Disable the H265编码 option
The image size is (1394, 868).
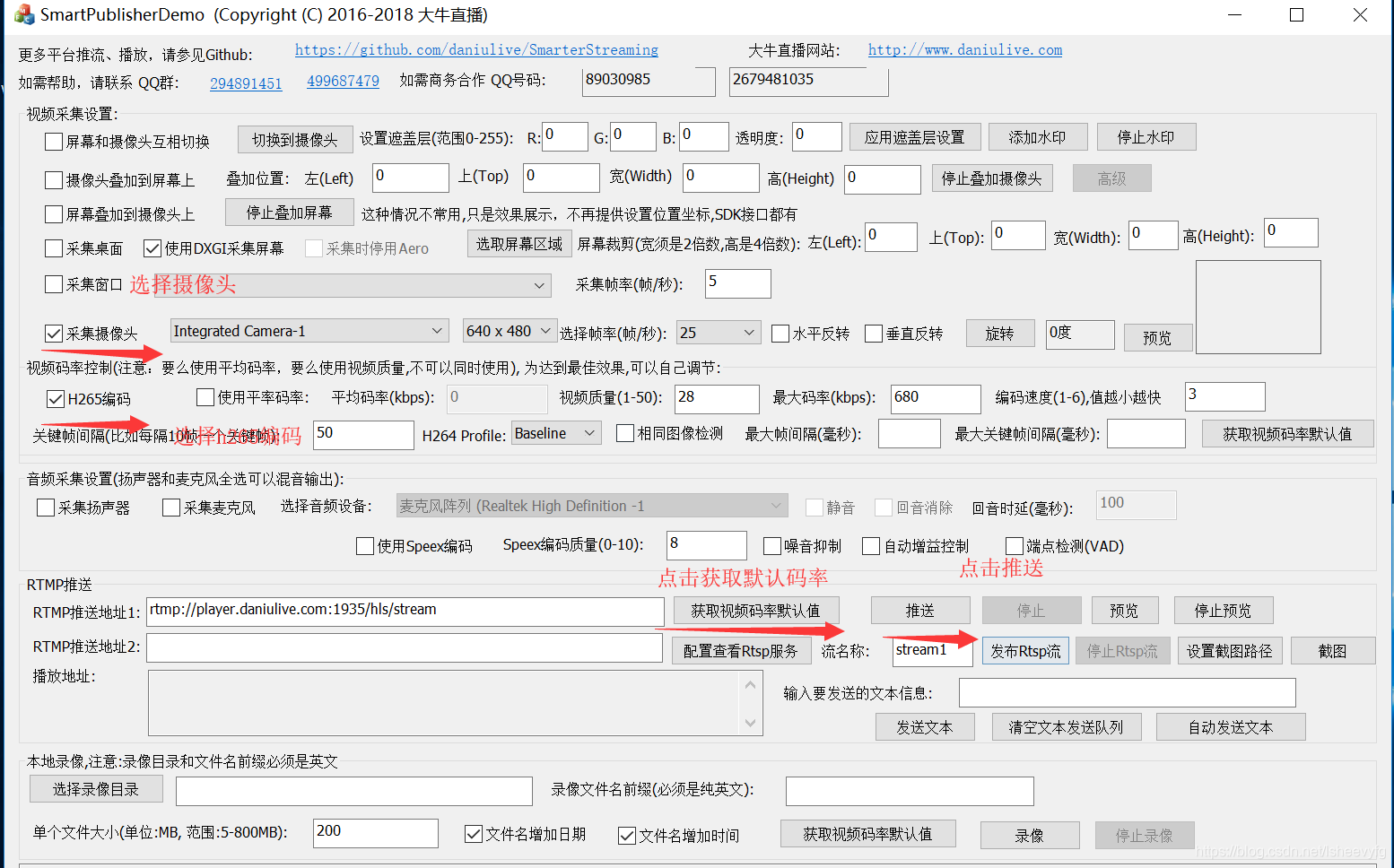tap(55, 398)
